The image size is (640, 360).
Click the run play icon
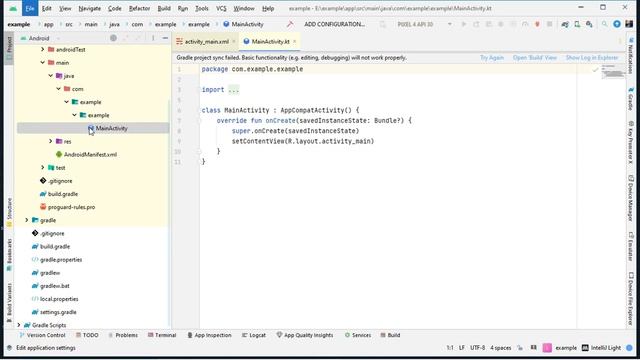pos(464,24)
